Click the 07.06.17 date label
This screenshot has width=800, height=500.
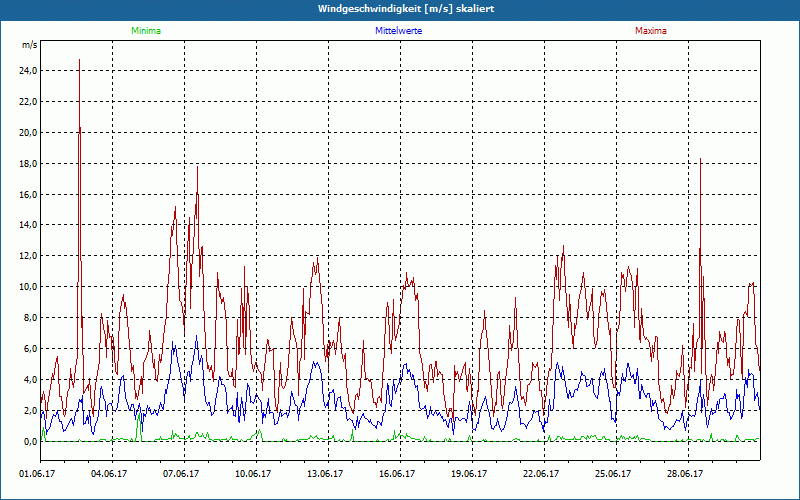pyautogui.click(x=181, y=474)
